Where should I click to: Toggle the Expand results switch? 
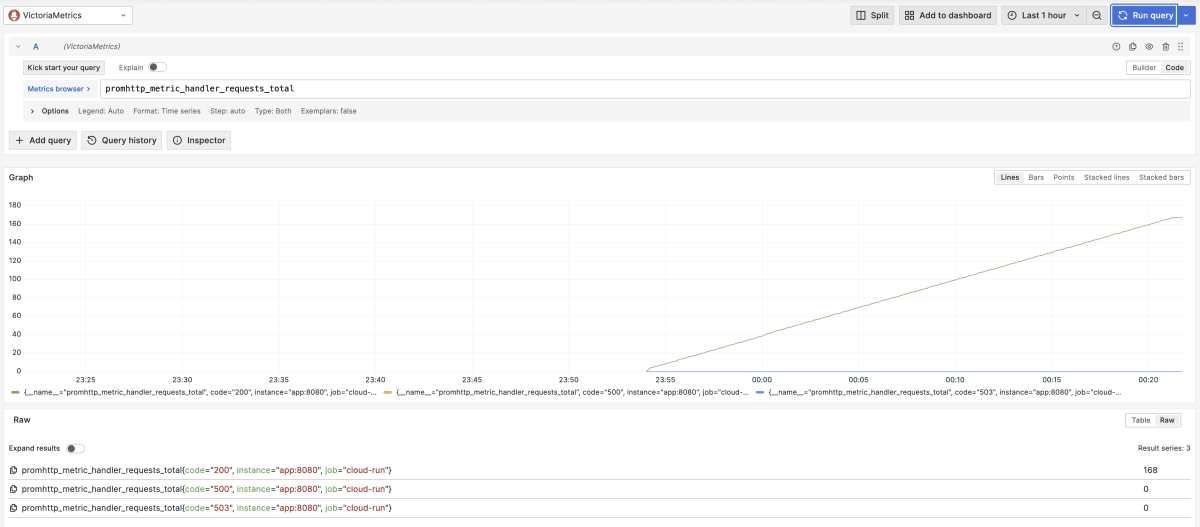(75, 448)
